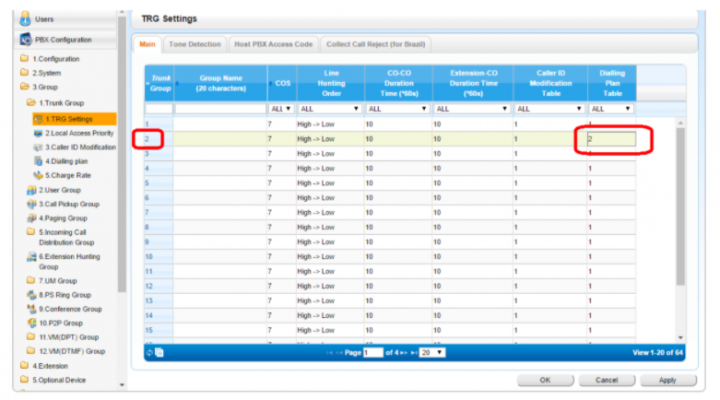Open the Host PBX Access Code tab
The image size is (720, 400).
tap(274, 45)
